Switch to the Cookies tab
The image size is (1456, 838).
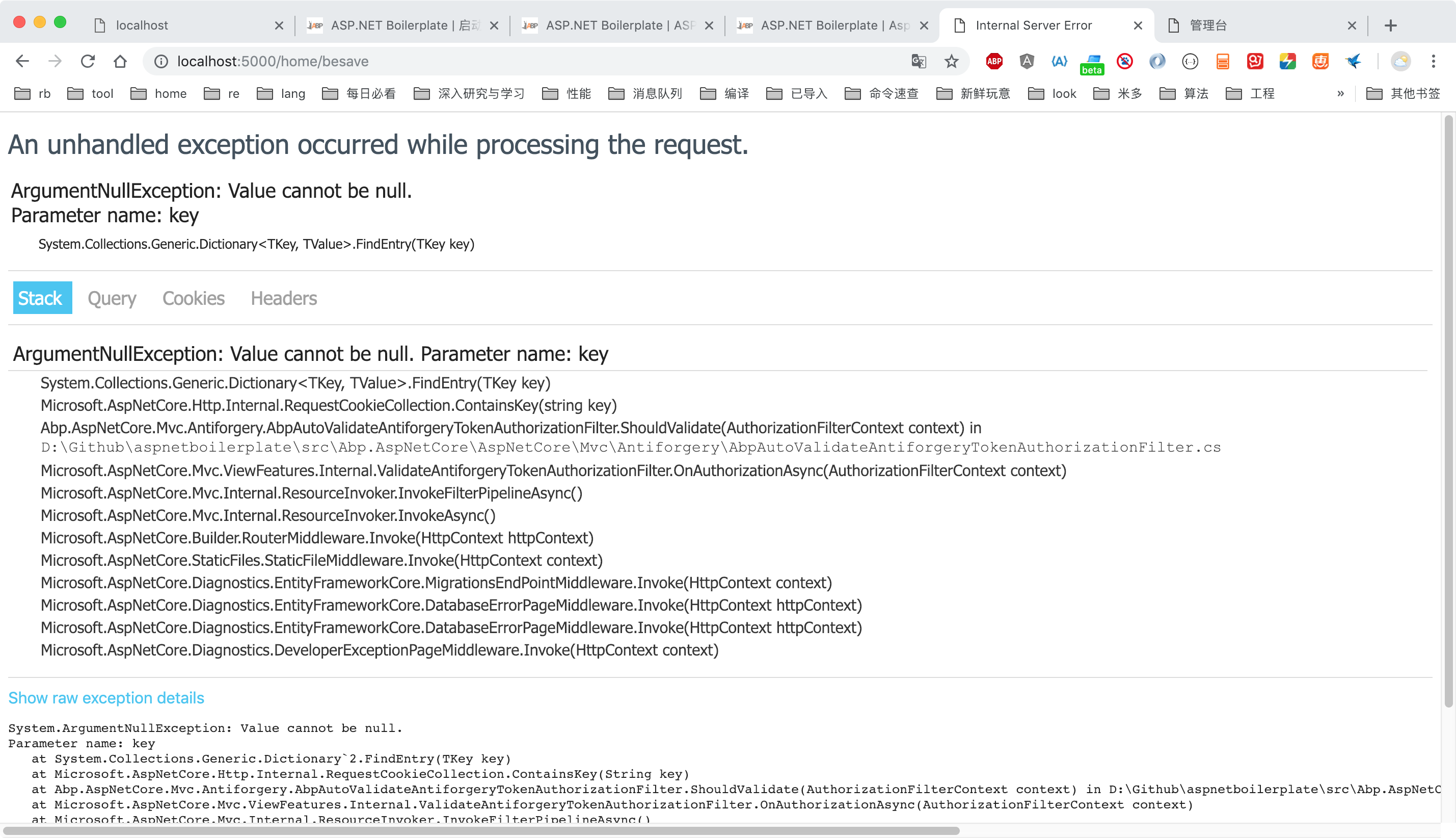click(193, 298)
